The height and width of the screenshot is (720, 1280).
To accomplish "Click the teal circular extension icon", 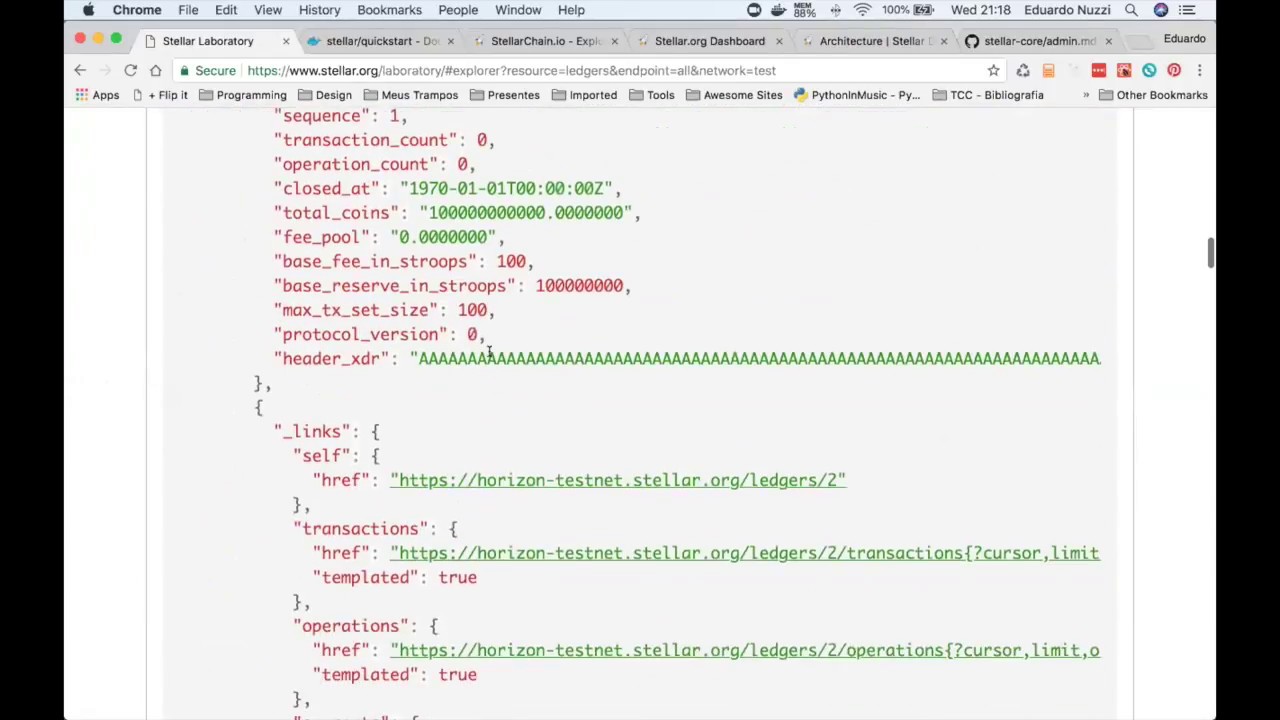I will (x=1149, y=71).
